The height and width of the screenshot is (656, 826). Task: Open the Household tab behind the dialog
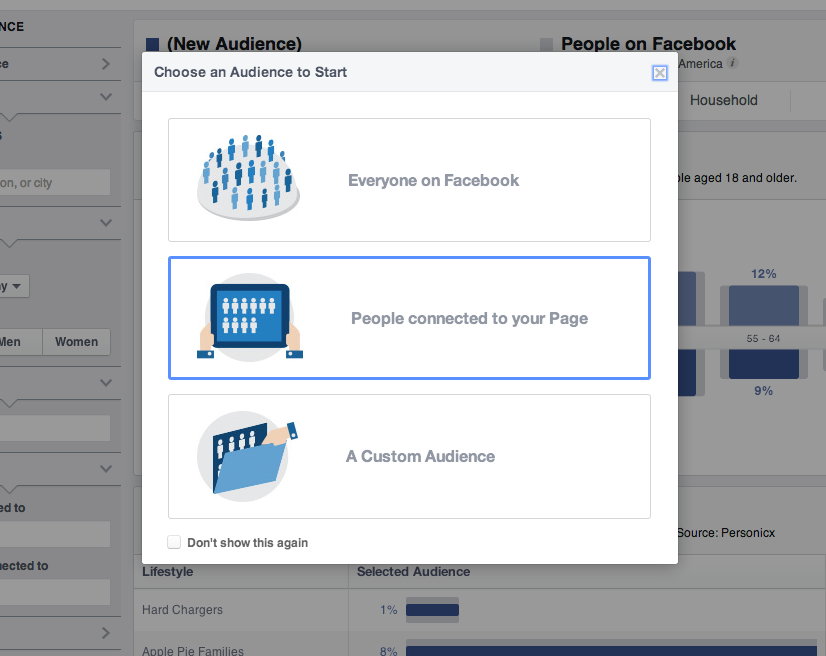click(724, 100)
